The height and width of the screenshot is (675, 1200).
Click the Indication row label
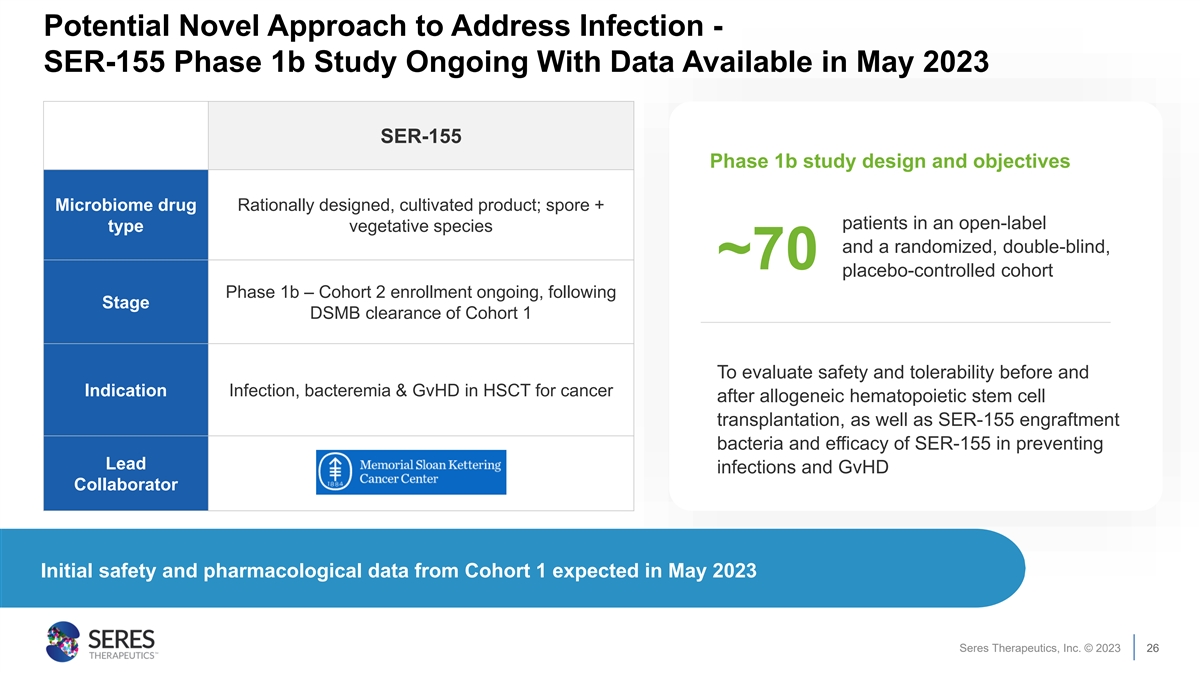[x=126, y=390]
